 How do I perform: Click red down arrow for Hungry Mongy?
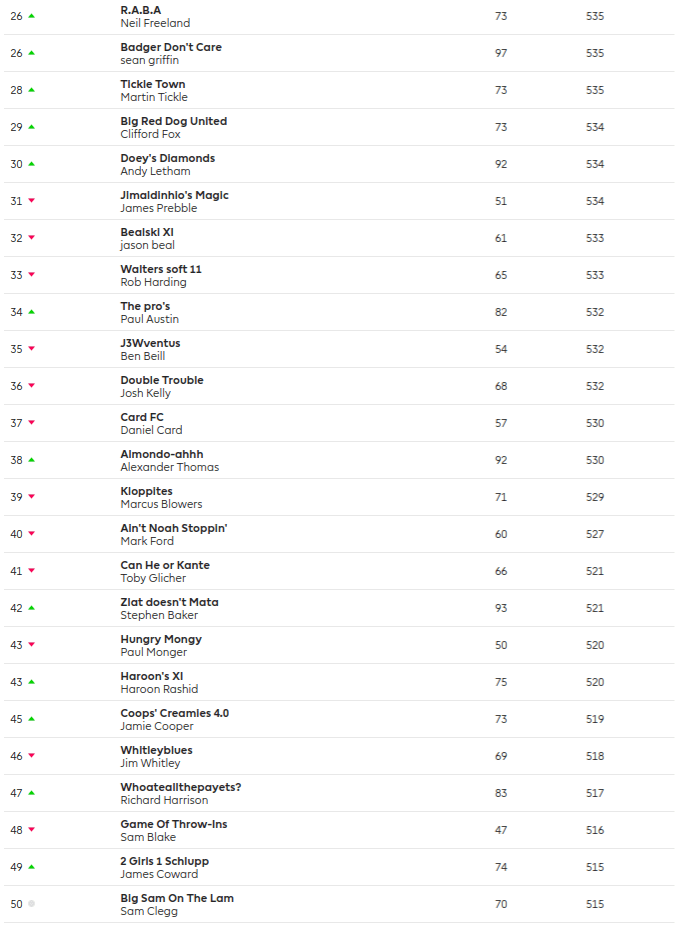click(x=32, y=645)
